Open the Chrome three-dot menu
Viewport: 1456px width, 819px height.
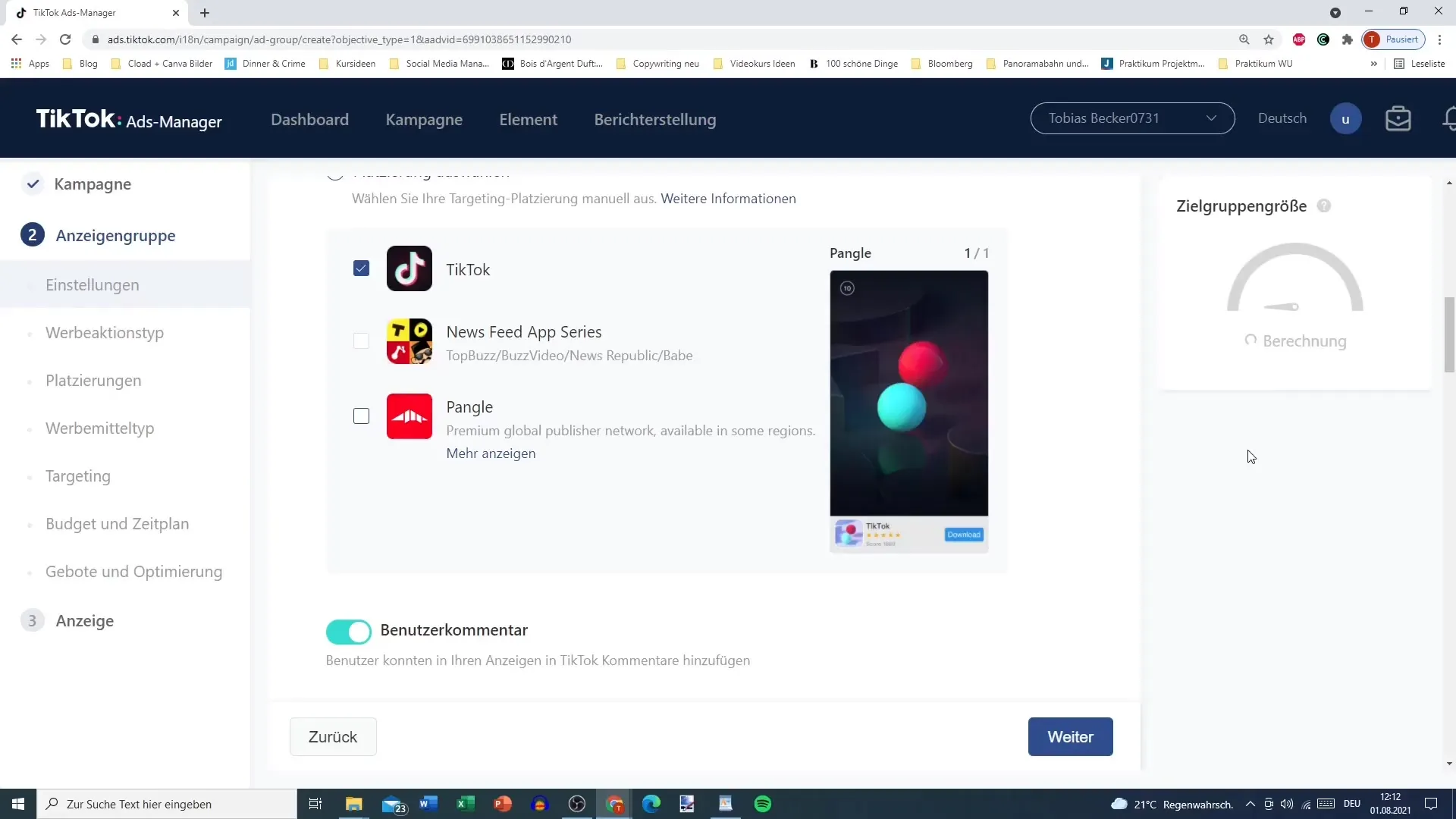tap(1439, 39)
